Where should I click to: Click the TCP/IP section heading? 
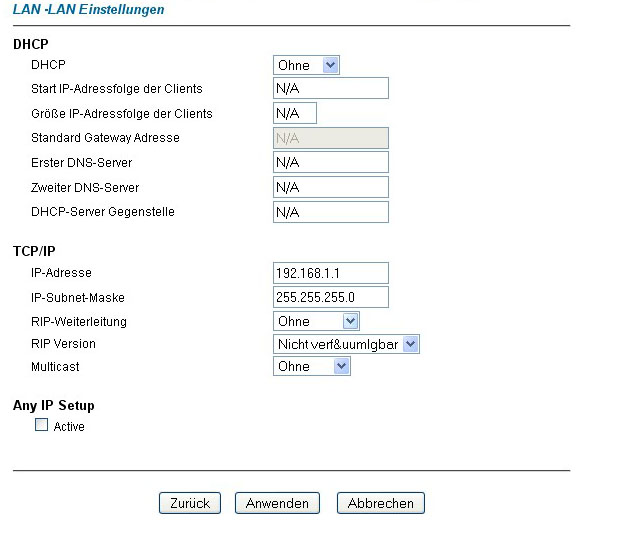(x=34, y=251)
